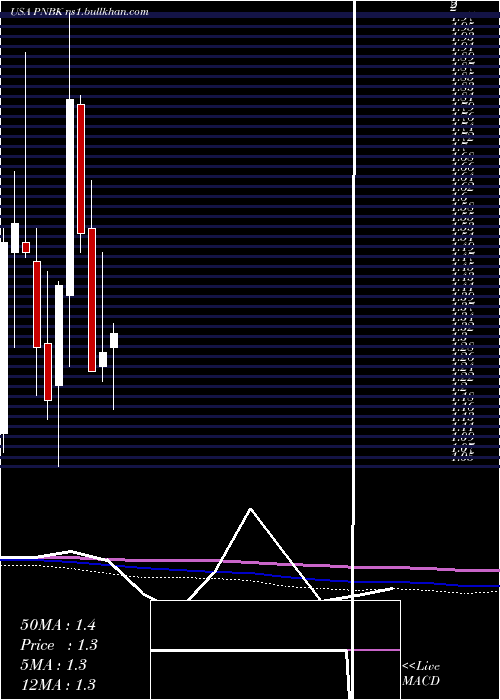Image resolution: width=500 pixels, height=700 pixels.
Task: Click the '5MA : 1.3' value
Action: [54, 665]
